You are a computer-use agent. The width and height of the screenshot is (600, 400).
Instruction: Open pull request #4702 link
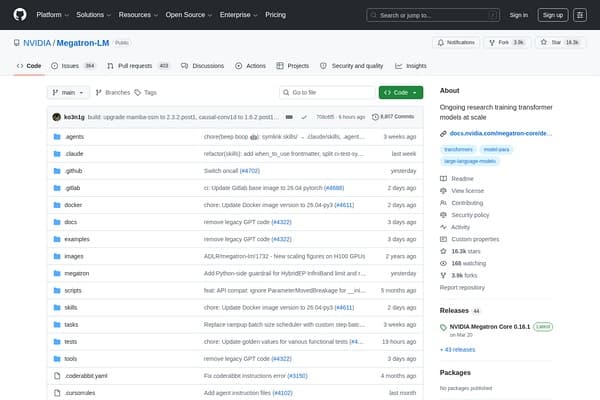tap(249, 171)
